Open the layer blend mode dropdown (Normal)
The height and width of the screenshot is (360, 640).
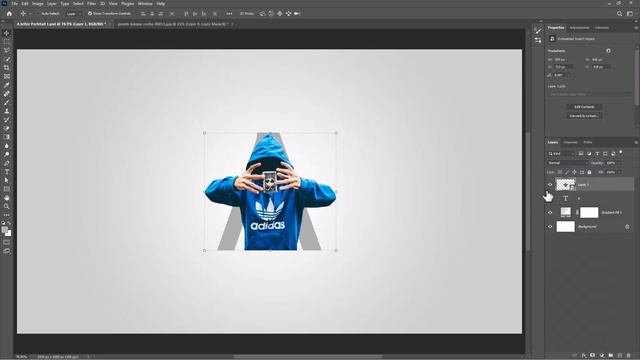[x=567, y=163]
